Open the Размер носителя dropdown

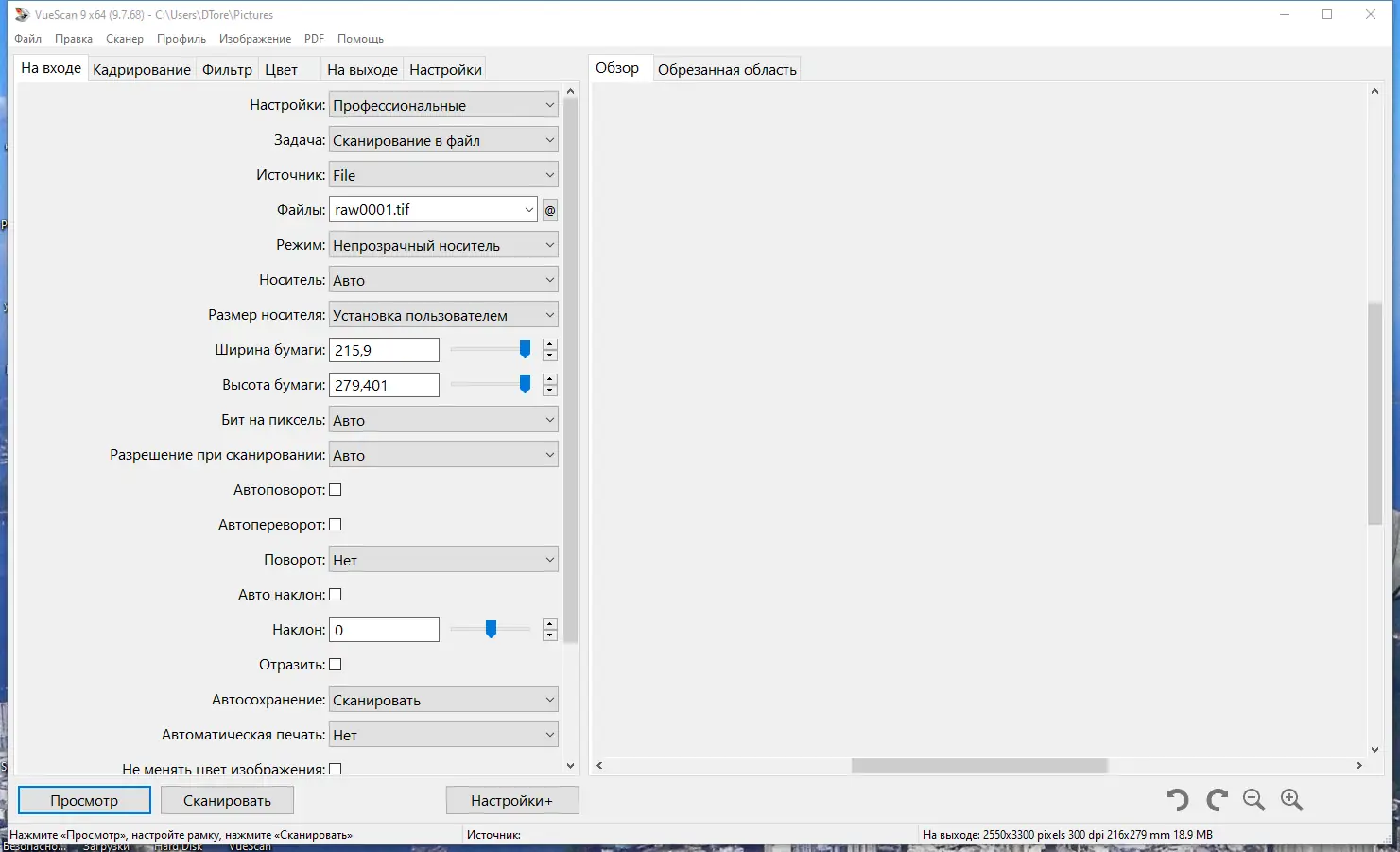(x=443, y=315)
